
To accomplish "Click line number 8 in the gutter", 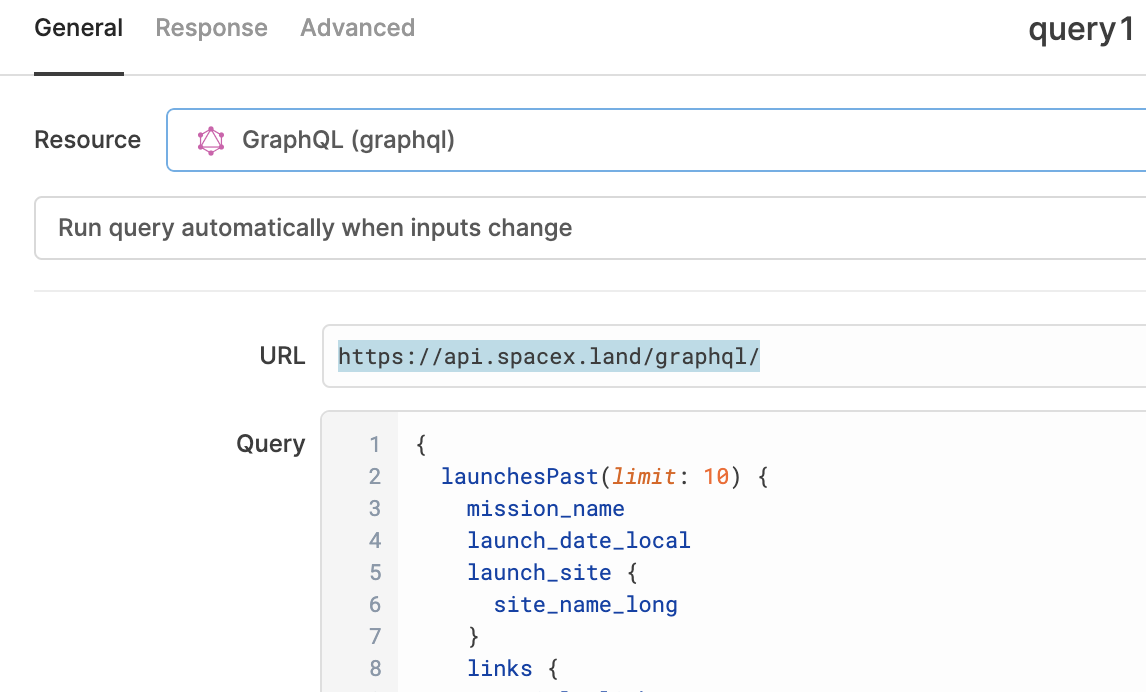I will (375, 668).
